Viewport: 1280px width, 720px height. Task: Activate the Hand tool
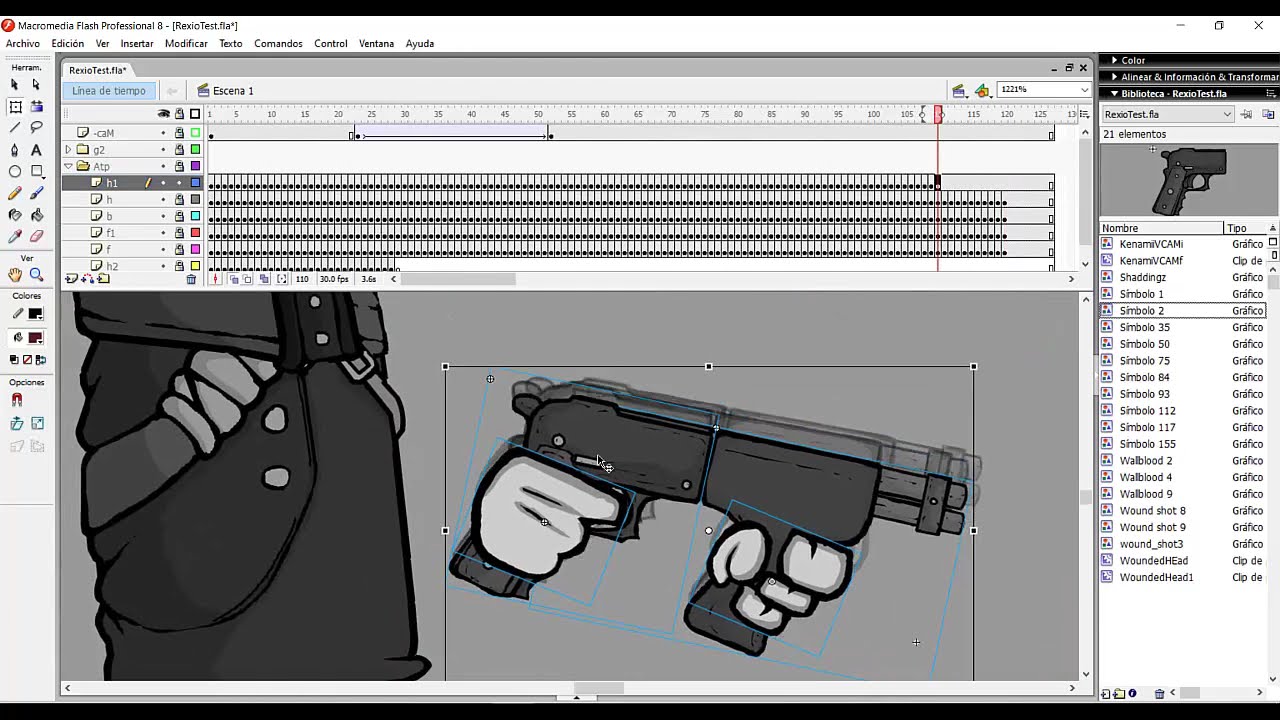click(15, 275)
